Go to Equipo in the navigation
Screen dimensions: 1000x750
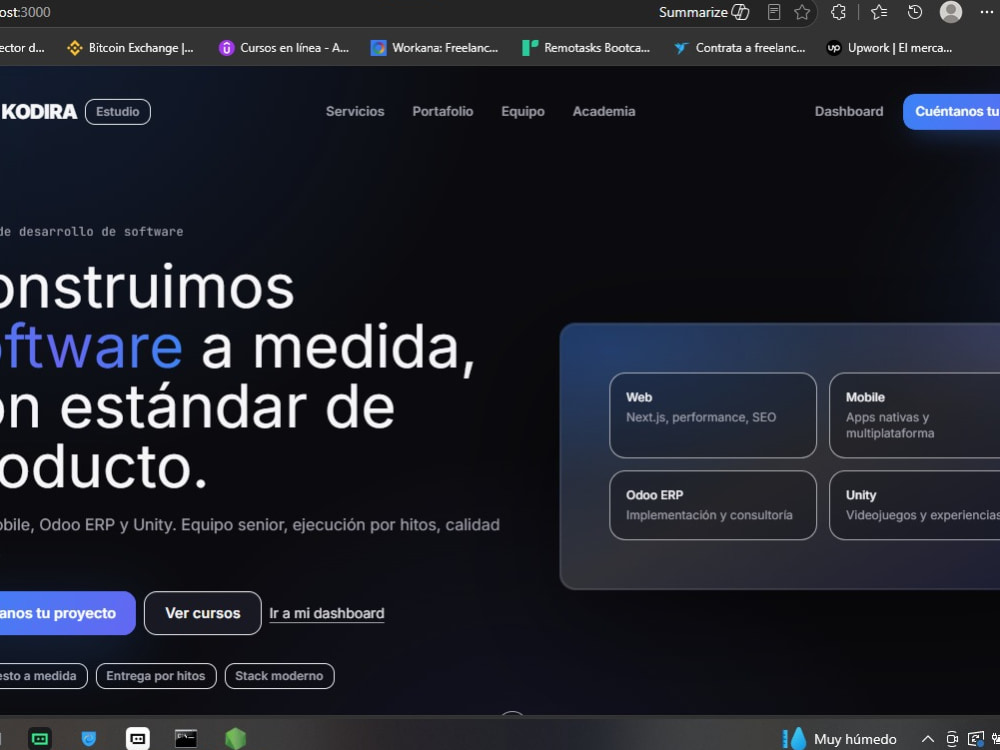click(x=523, y=112)
